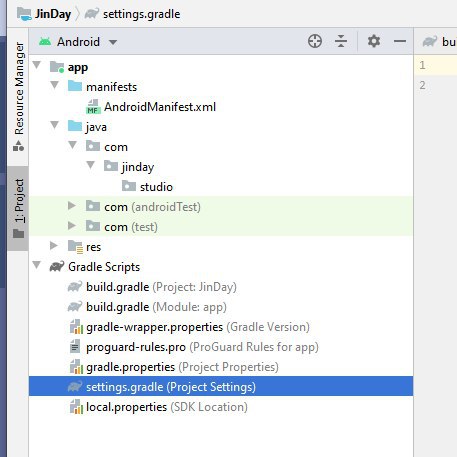Screen dimensions: 457x457
Task: Select gradle.properties (Project Properties)
Action: [182, 367]
